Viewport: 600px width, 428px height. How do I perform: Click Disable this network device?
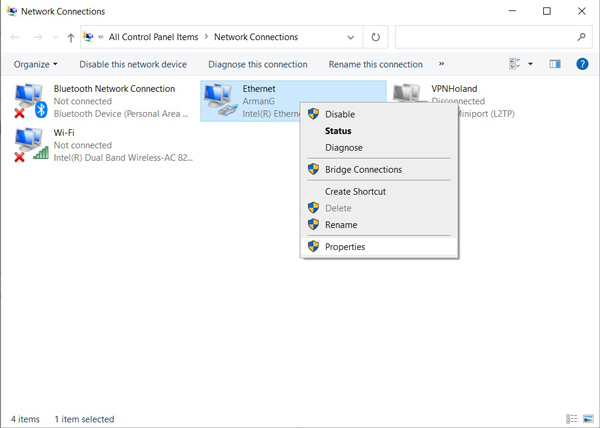pos(133,64)
